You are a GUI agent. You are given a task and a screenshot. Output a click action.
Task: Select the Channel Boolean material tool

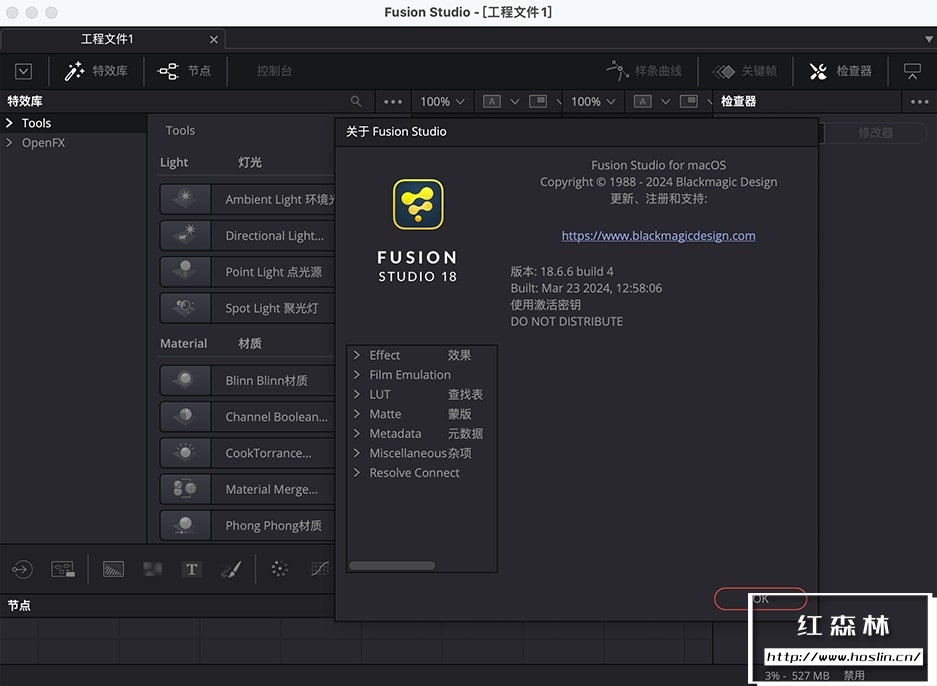coord(247,416)
